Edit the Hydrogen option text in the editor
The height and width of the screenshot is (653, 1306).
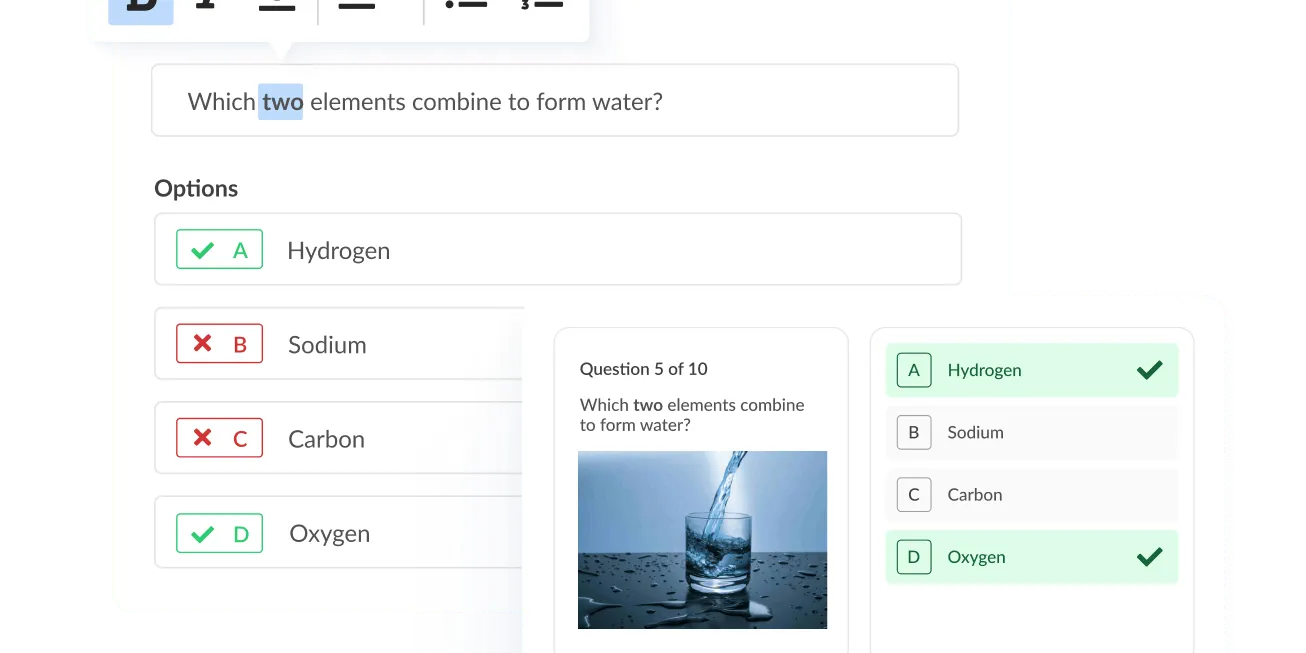coord(339,251)
